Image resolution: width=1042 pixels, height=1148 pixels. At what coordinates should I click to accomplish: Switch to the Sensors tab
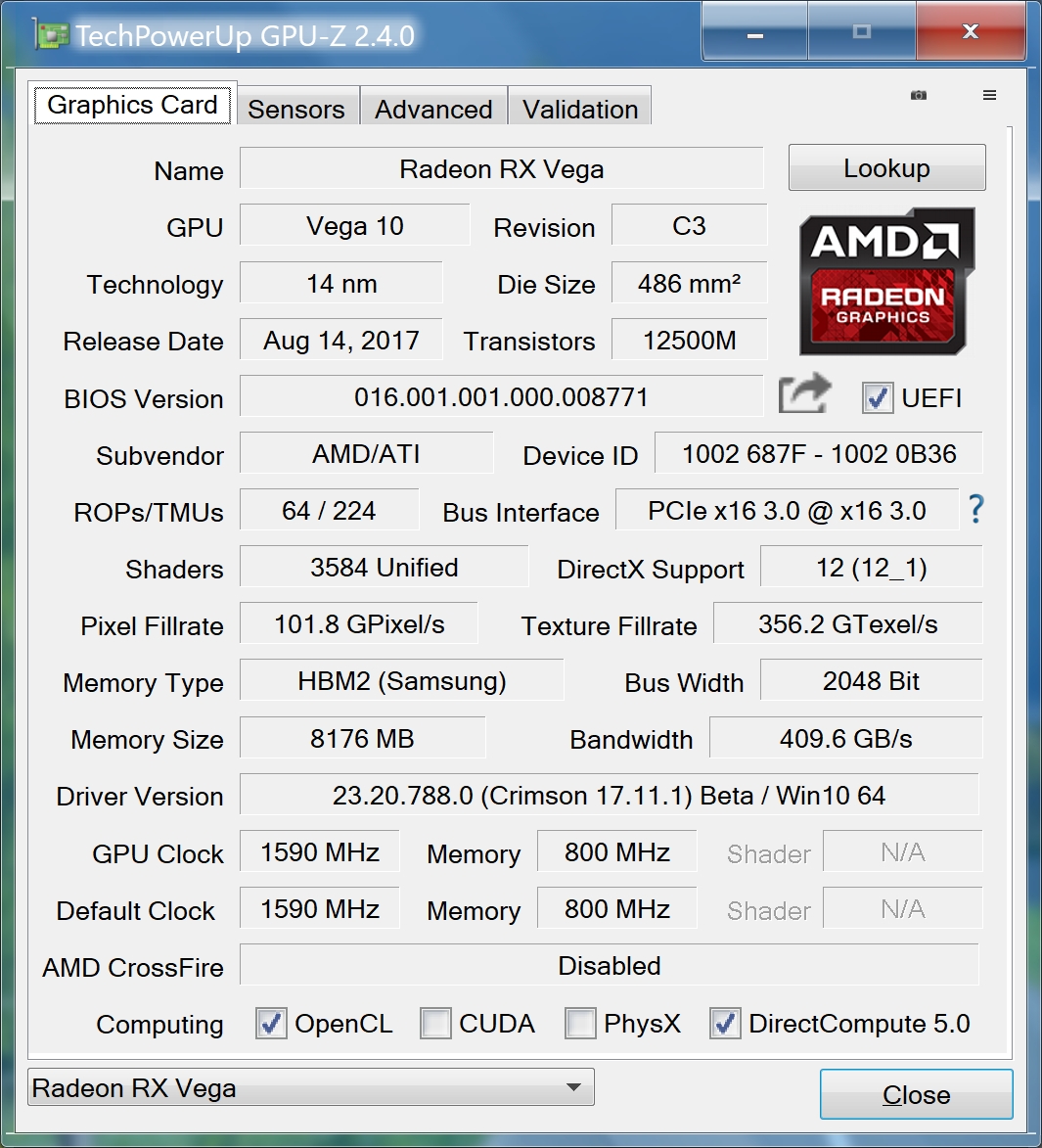296,109
